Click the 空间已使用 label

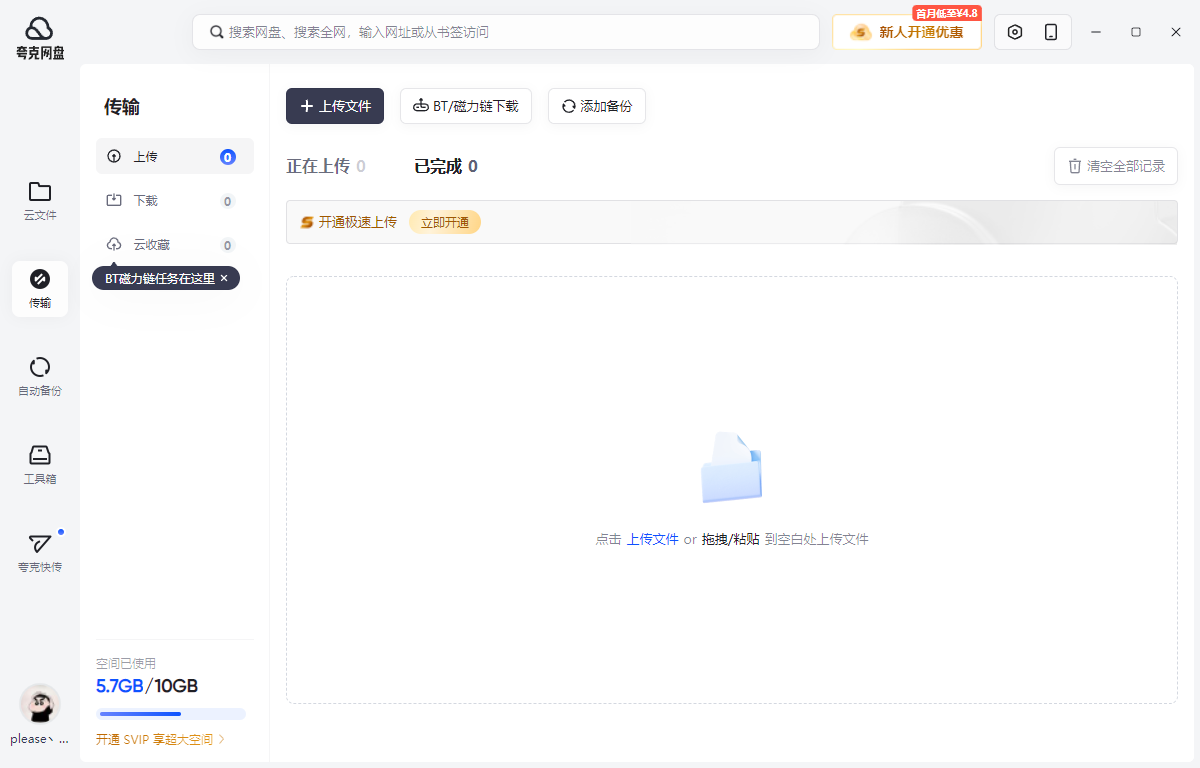pyautogui.click(x=126, y=663)
